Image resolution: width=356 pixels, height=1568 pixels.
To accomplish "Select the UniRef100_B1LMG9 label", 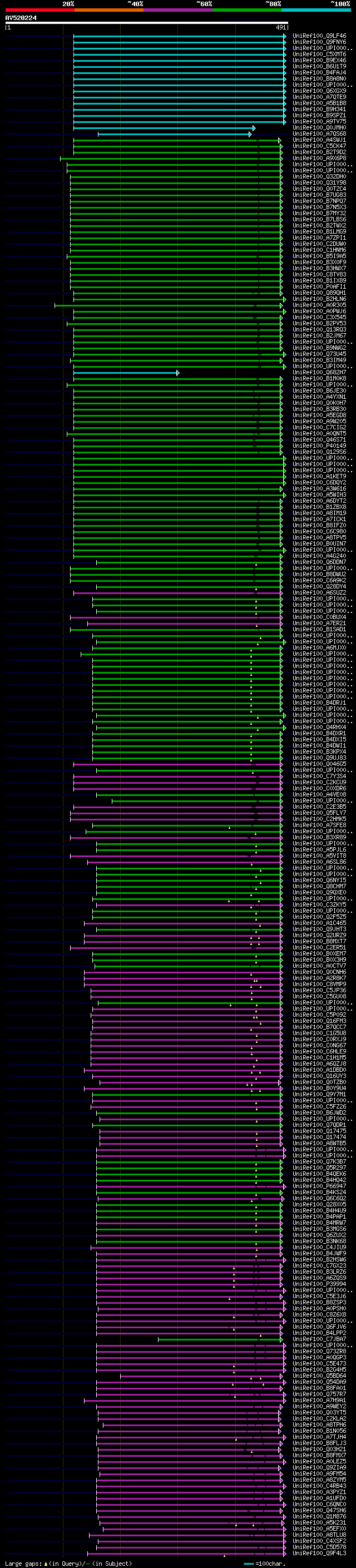I will pos(319,231).
